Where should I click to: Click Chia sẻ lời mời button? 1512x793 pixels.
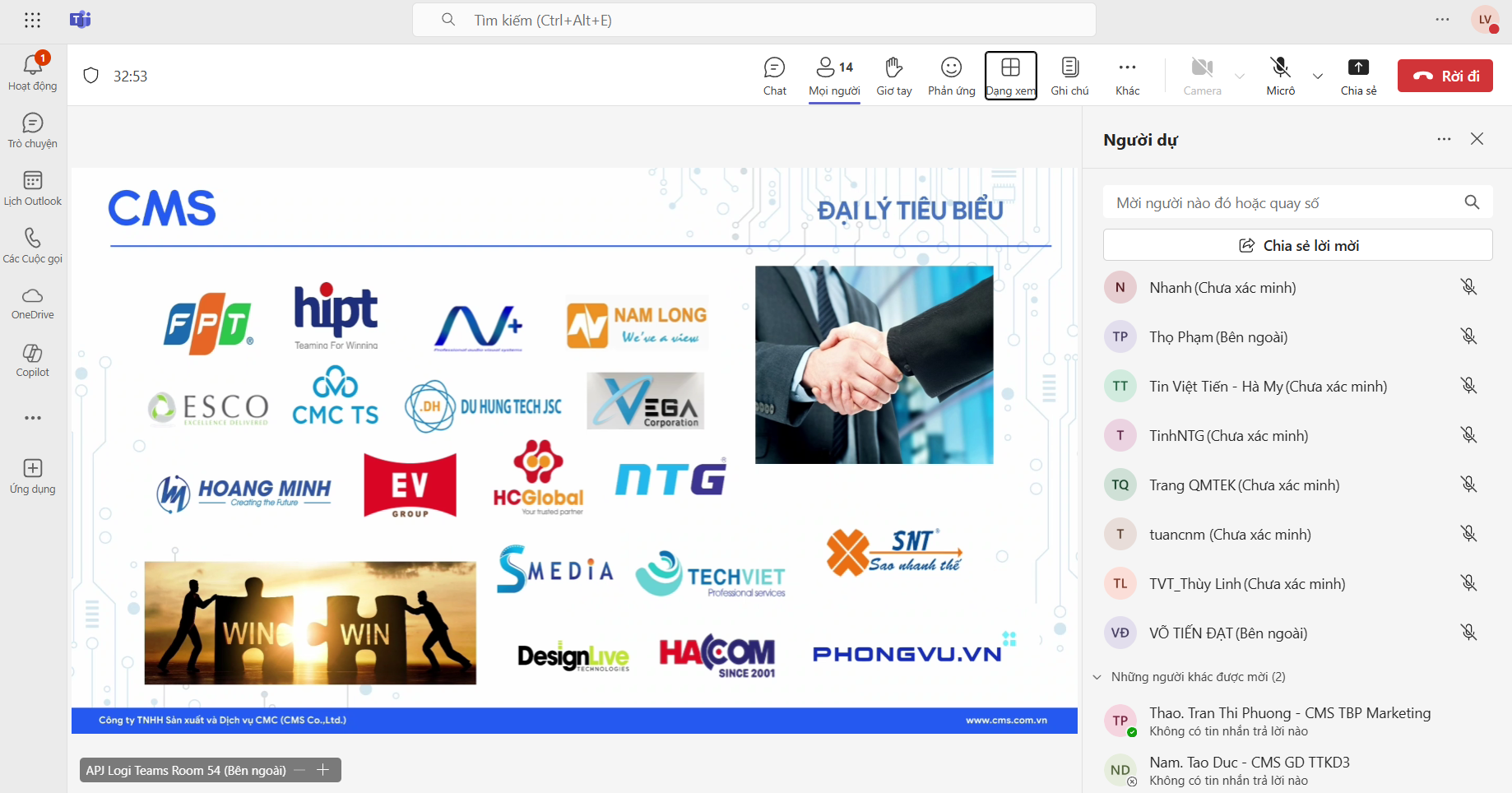(x=1297, y=245)
